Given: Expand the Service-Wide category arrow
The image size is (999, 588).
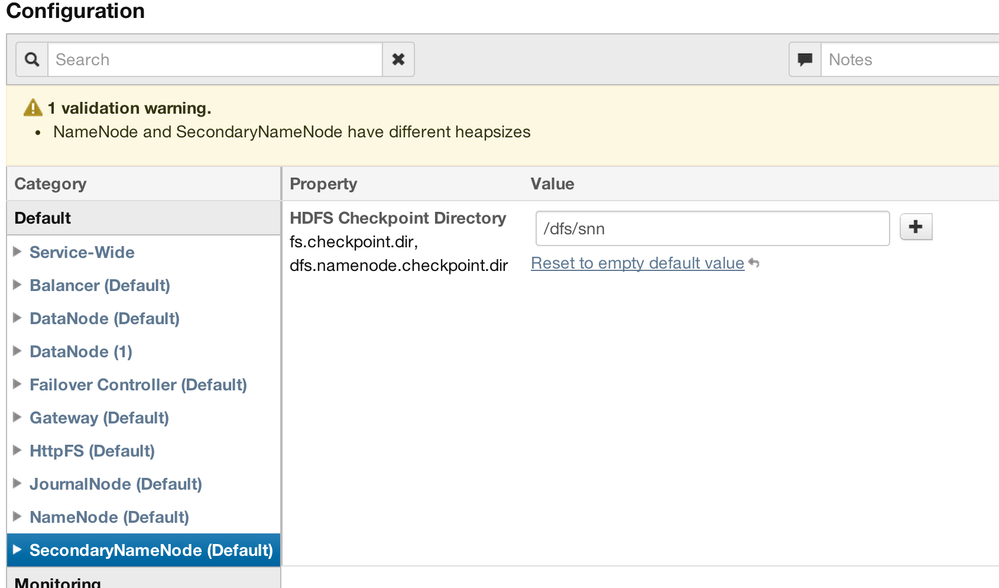Looking at the screenshot, I should (17, 252).
